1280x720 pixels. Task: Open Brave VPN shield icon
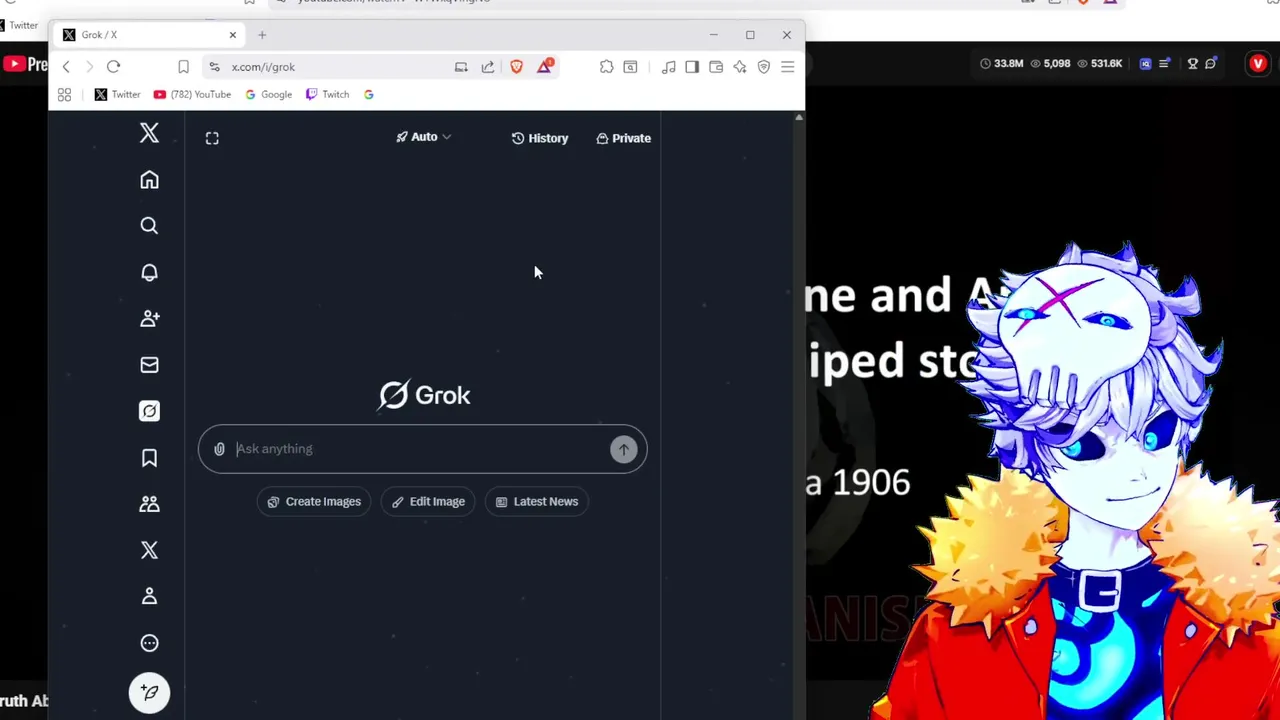tap(764, 67)
